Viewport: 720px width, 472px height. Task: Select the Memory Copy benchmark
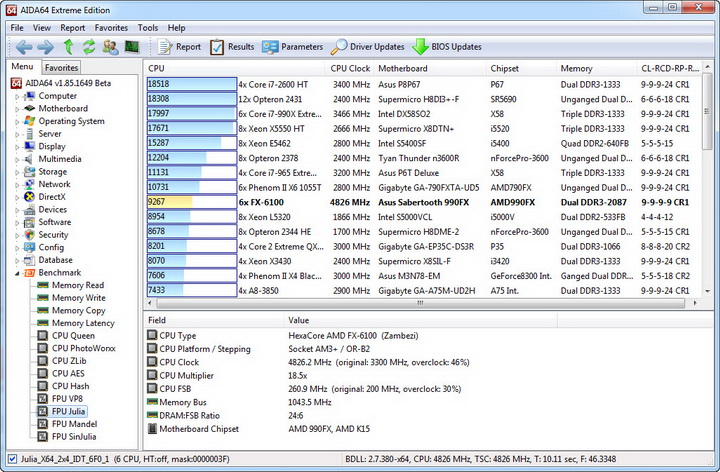pyautogui.click(x=79, y=310)
